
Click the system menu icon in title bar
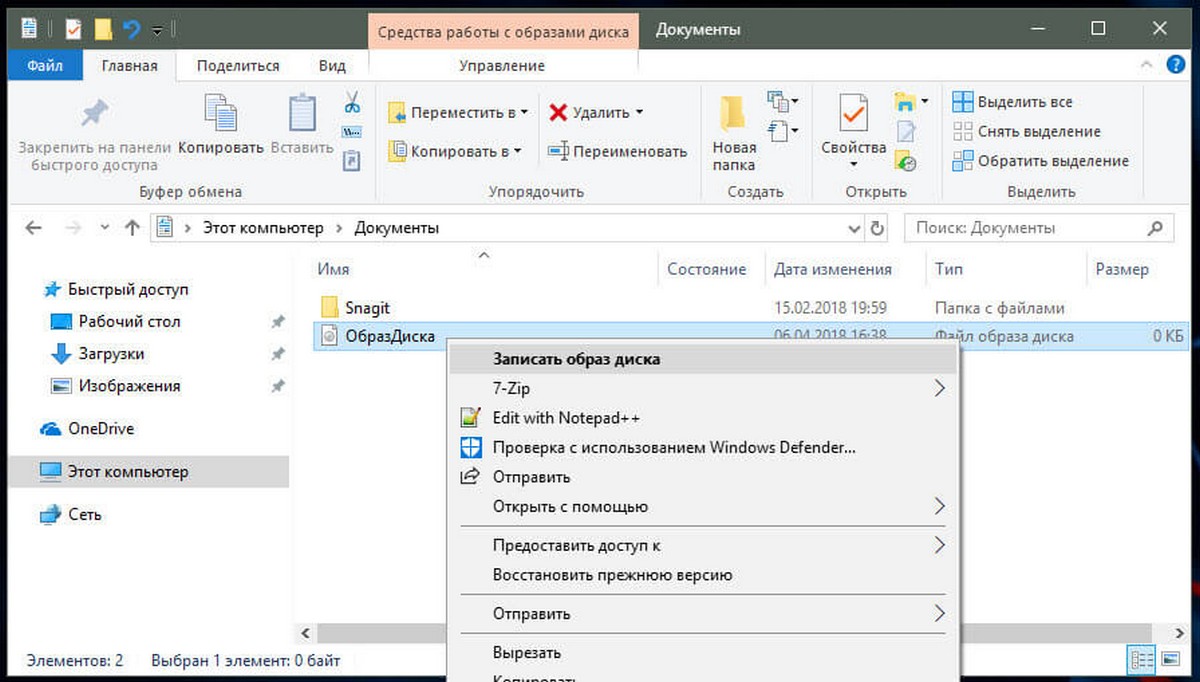(28, 28)
